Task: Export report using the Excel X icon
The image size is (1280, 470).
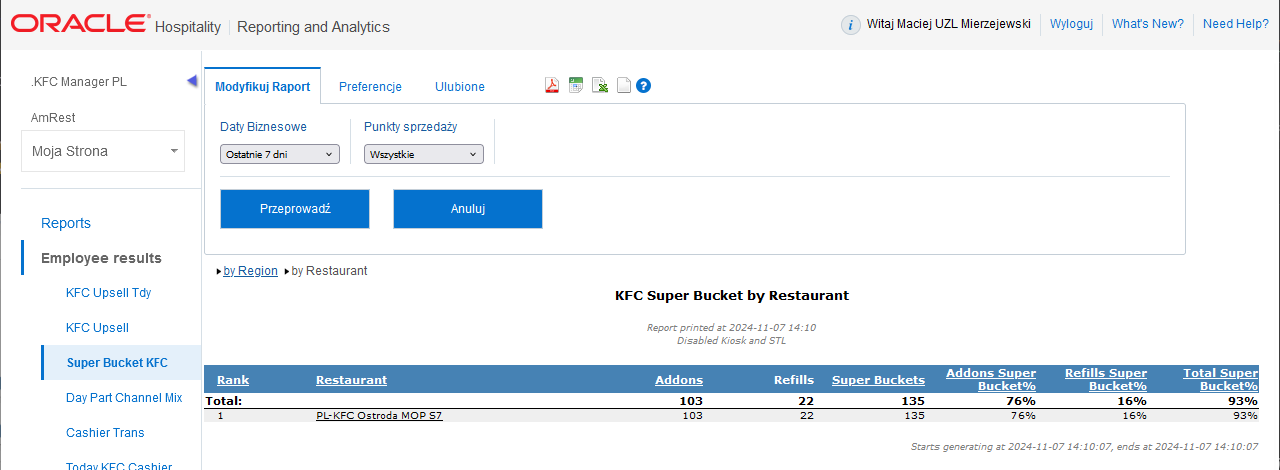Action: point(600,86)
